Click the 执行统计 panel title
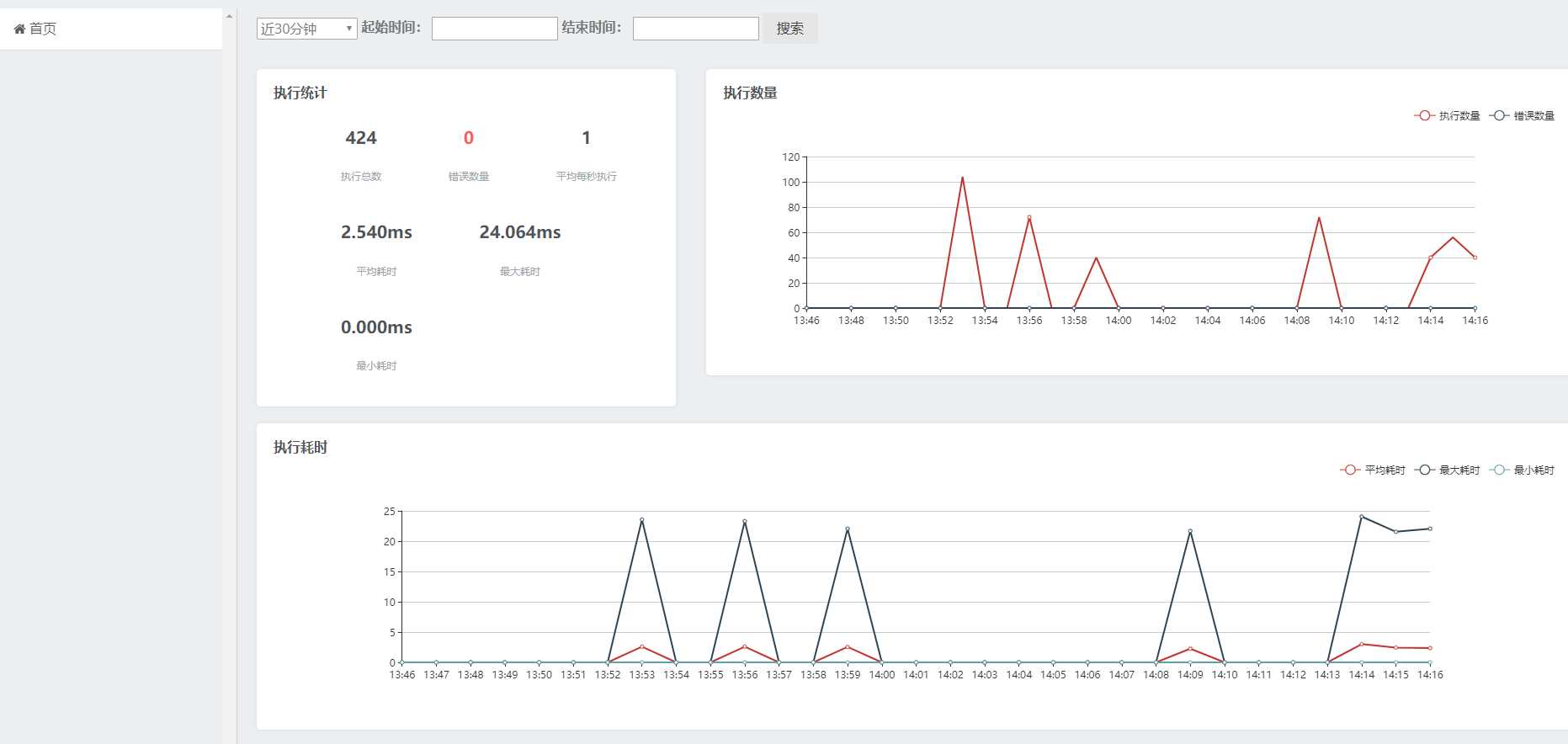 300,93
